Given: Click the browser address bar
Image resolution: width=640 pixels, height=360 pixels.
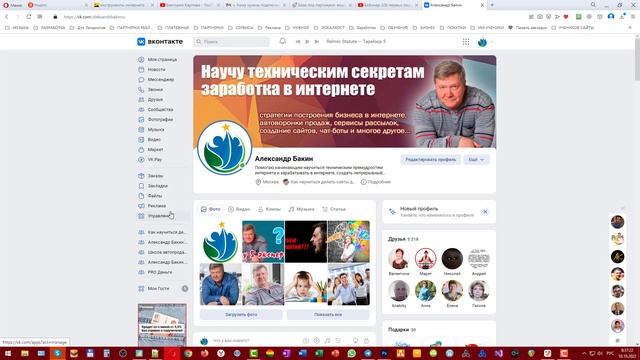Looking at the screenshot, I should [x=286, y=17].
